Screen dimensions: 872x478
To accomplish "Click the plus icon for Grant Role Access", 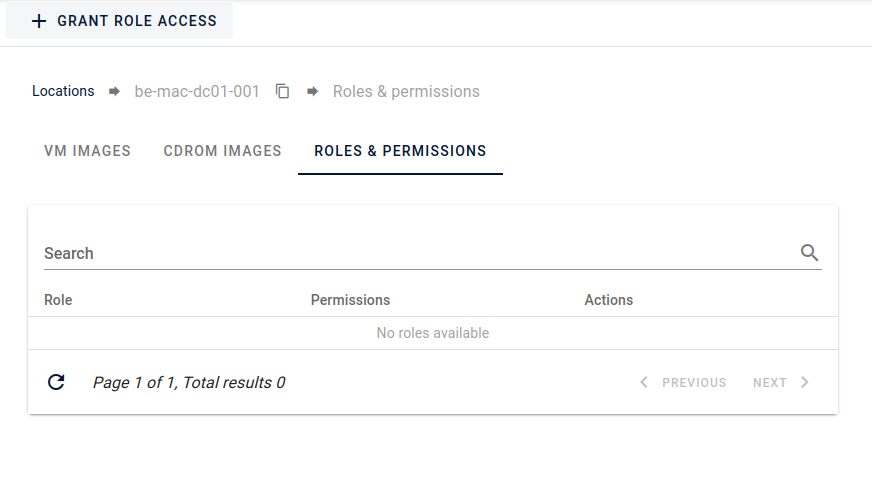I will tap(39, 21).
